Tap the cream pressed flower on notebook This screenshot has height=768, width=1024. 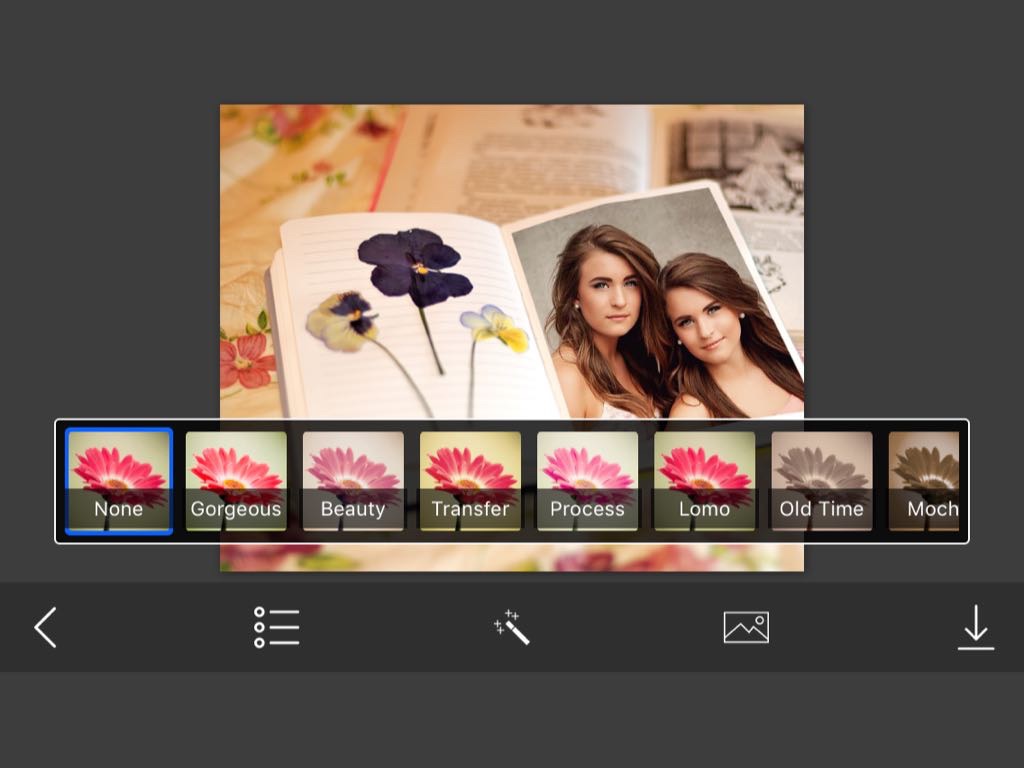340,320
